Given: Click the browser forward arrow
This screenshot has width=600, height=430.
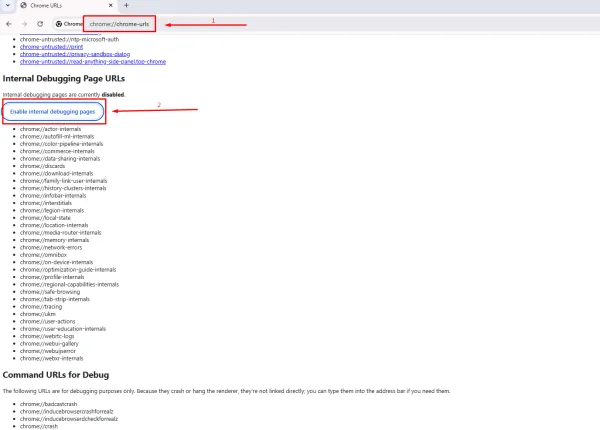Looking at the screenshot, I should pos(24,23).
